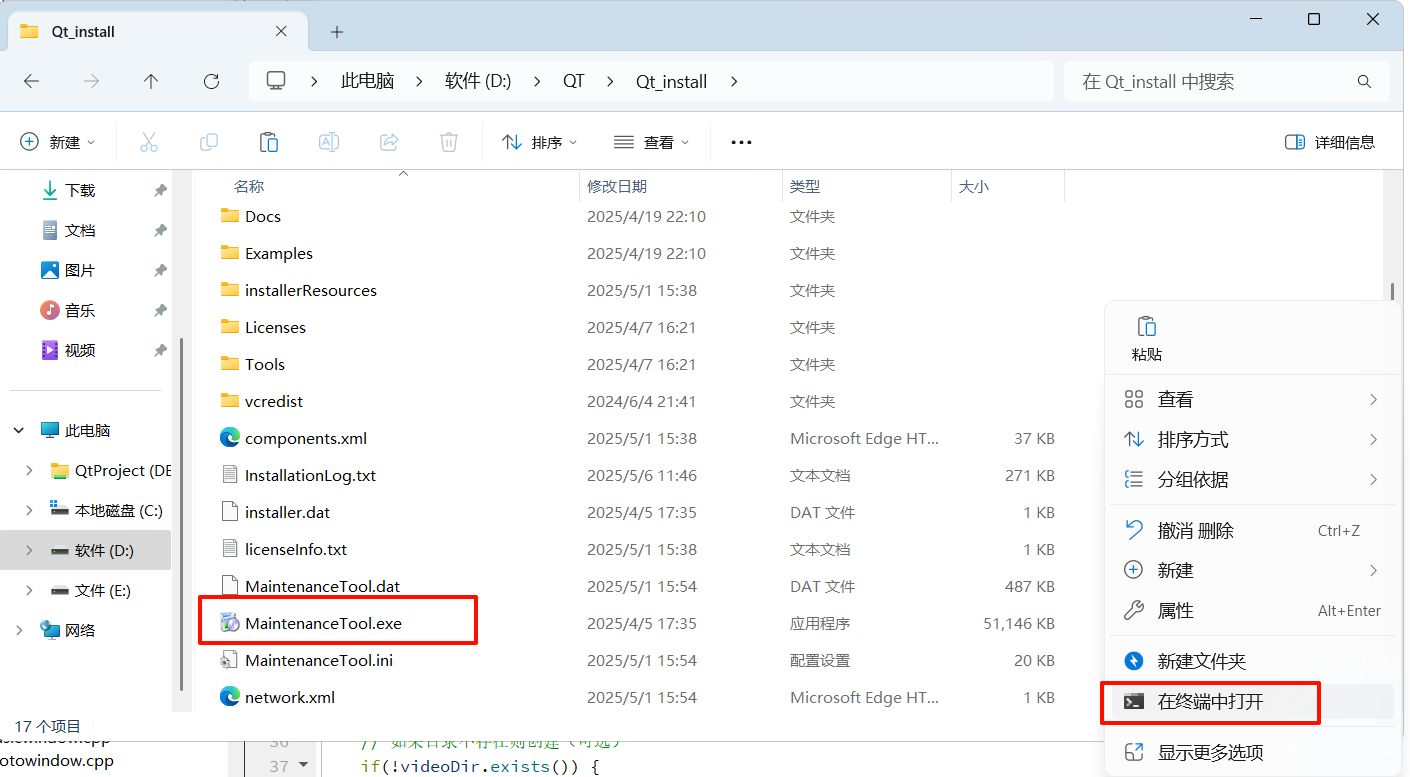This screenshot has height=777, width=1410.
Task: Click the Cut scissors icon in toolbar
Action: [149, 142]
